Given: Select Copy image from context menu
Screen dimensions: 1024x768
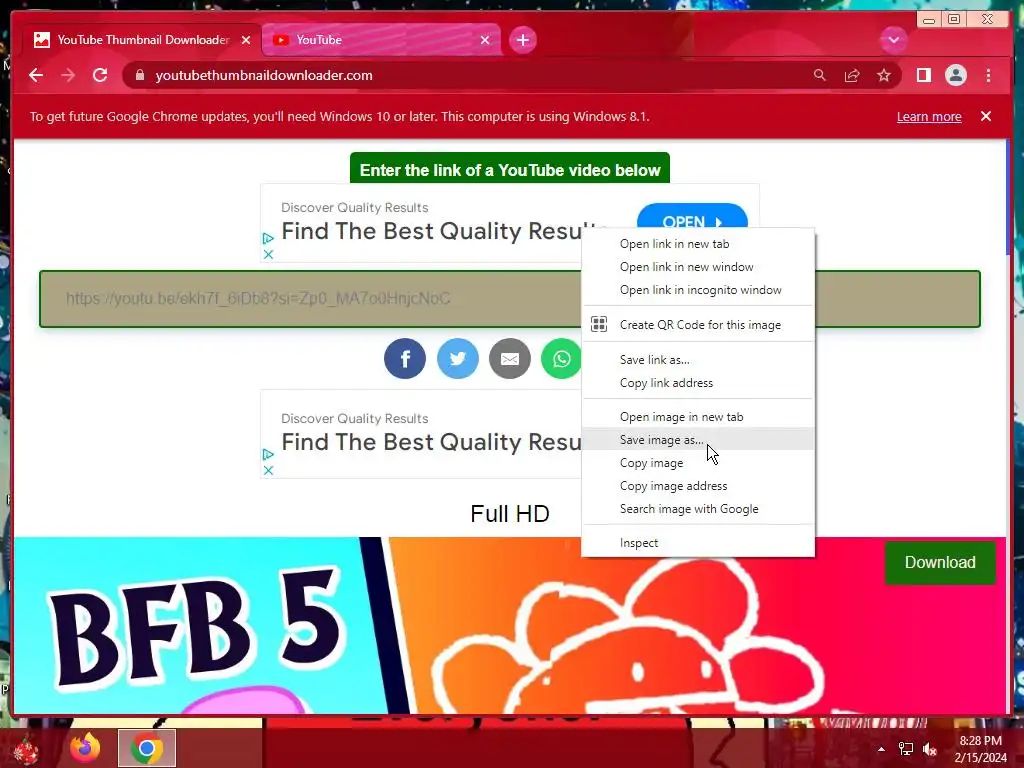Looking at the screenshot, I should (x=697, y=463).
